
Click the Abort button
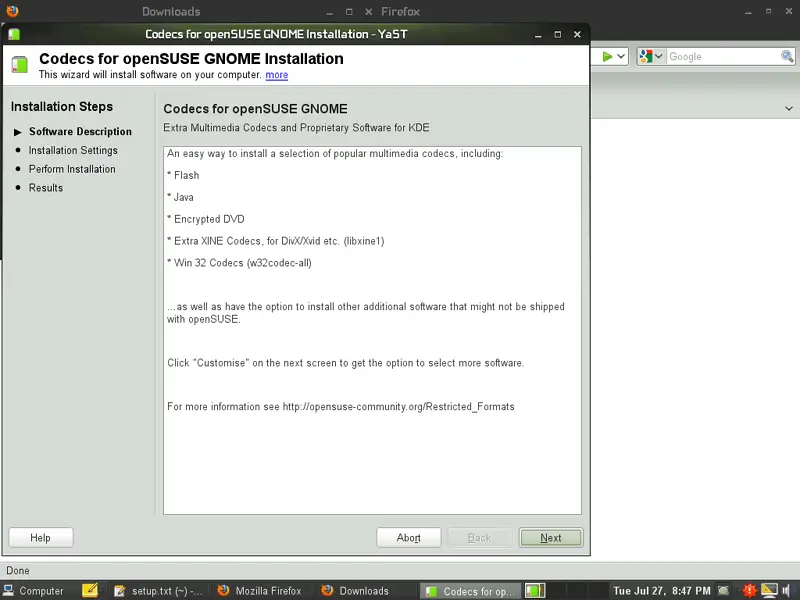coord(409,538)
